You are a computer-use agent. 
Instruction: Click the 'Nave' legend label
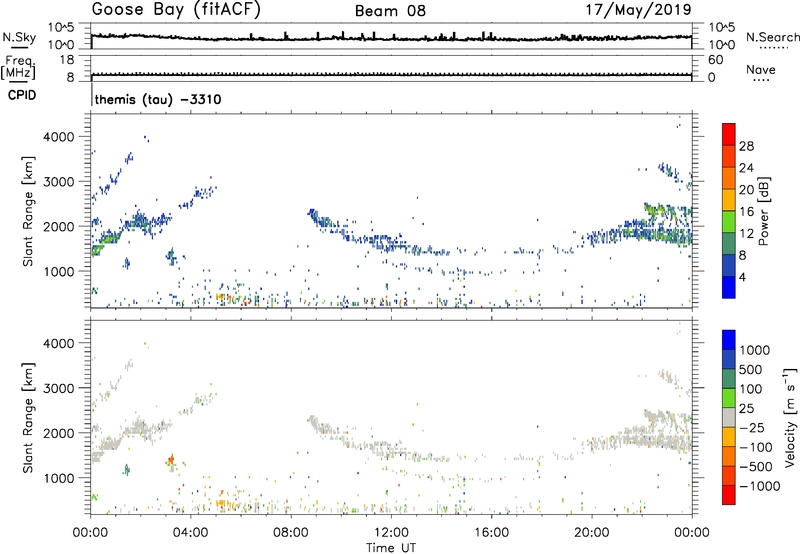click(761, 70)
